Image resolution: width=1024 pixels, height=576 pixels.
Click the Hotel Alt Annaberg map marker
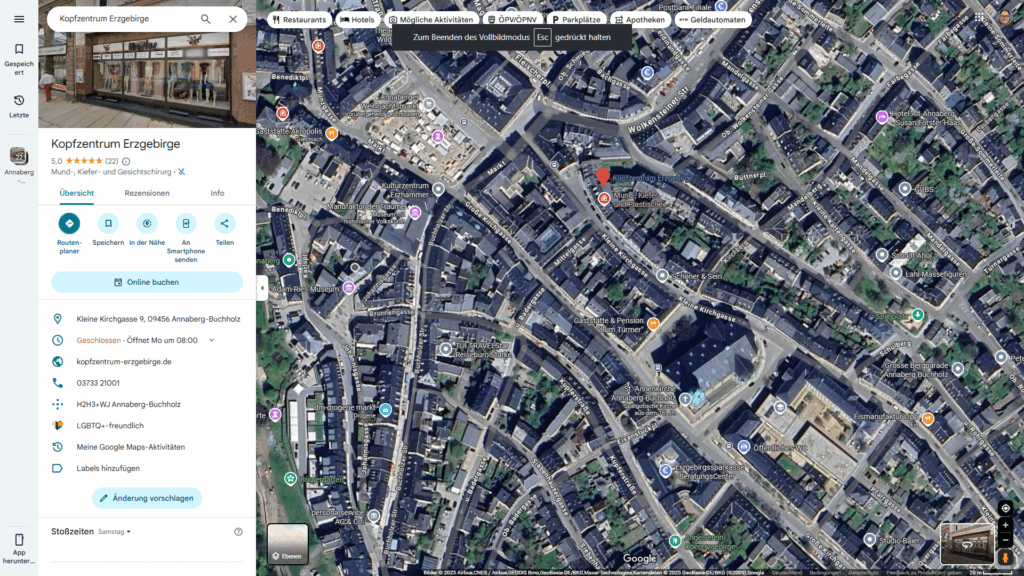(x=882, y=118)
